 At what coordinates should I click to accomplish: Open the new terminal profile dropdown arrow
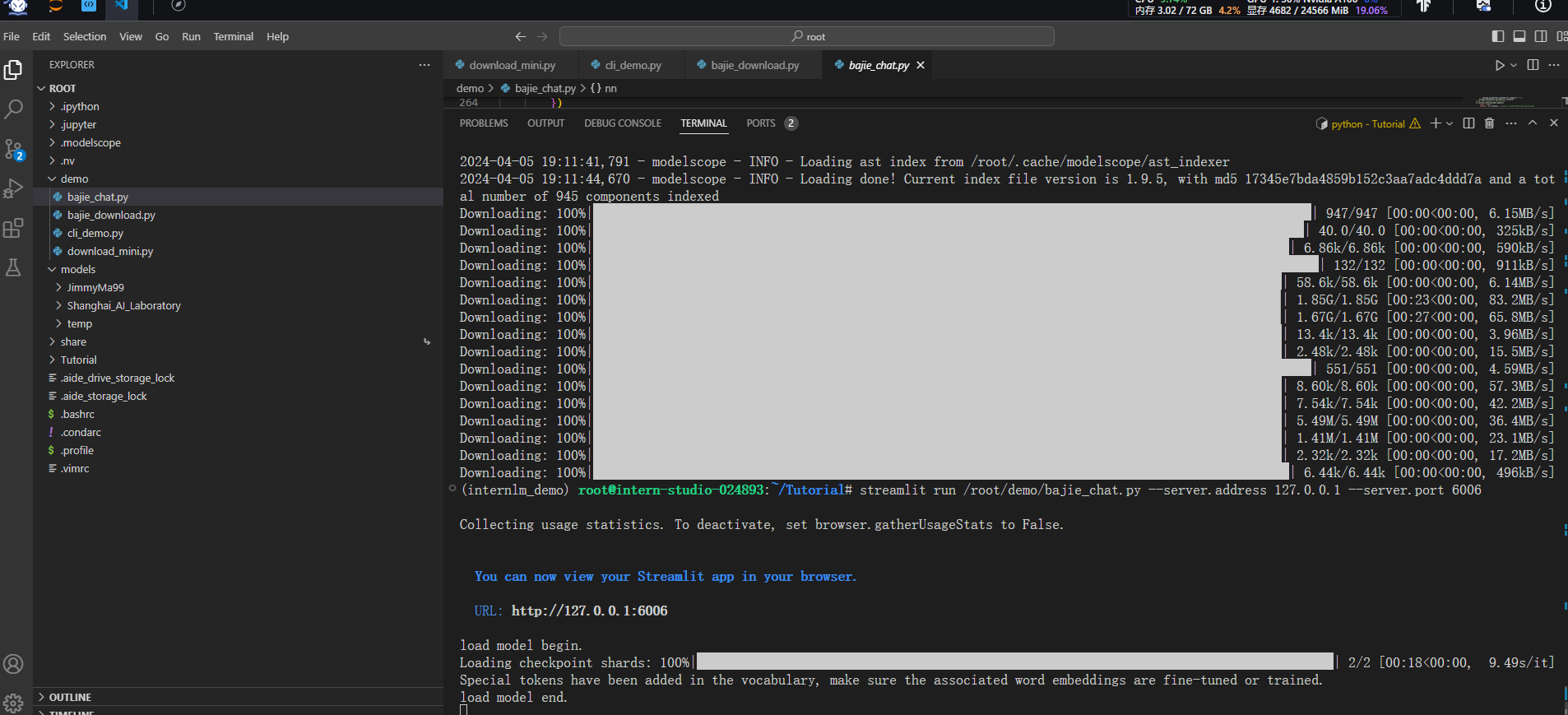[1450, 123]
